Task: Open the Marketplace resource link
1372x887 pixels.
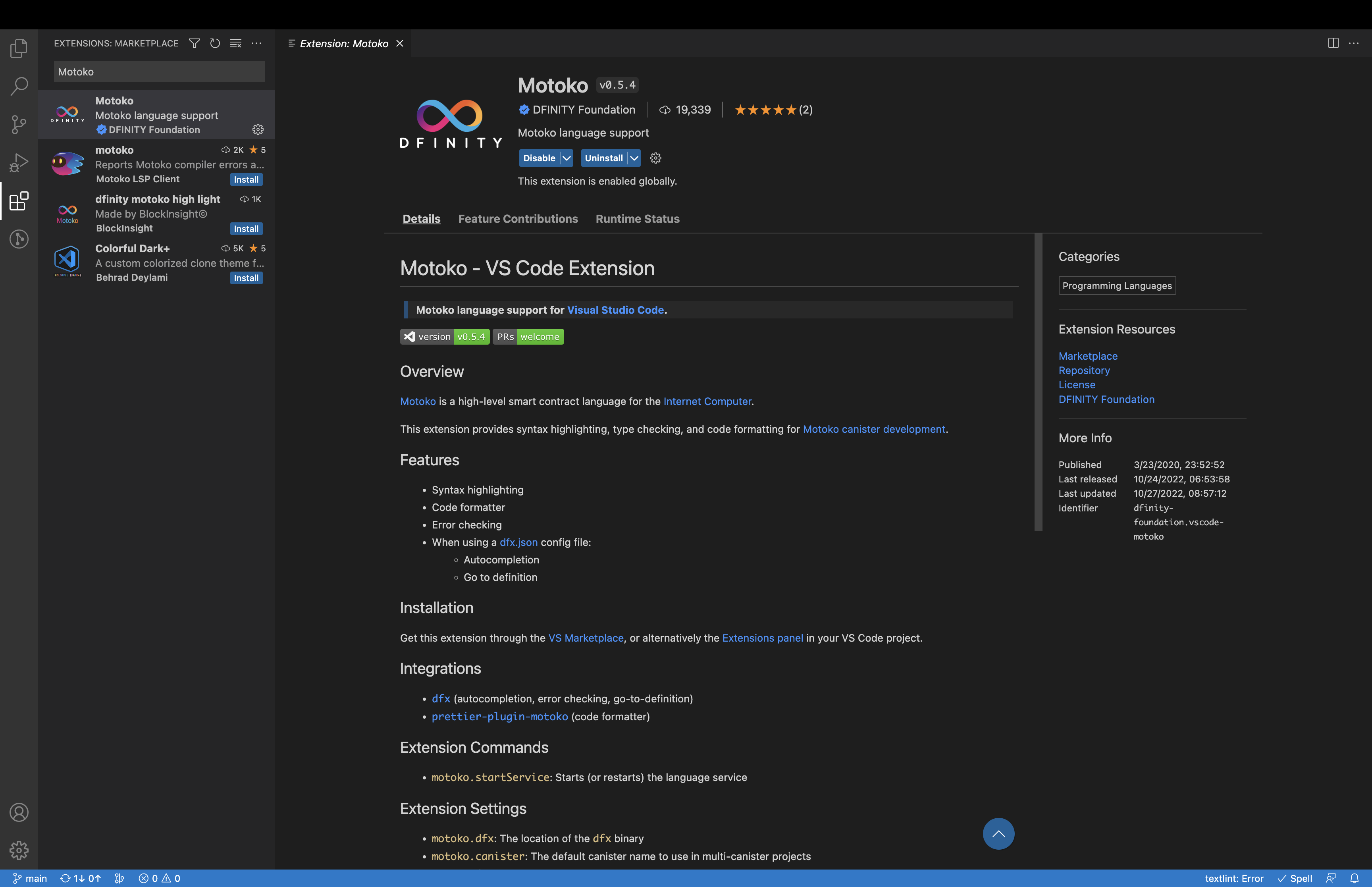Action: click(1088, 356)
